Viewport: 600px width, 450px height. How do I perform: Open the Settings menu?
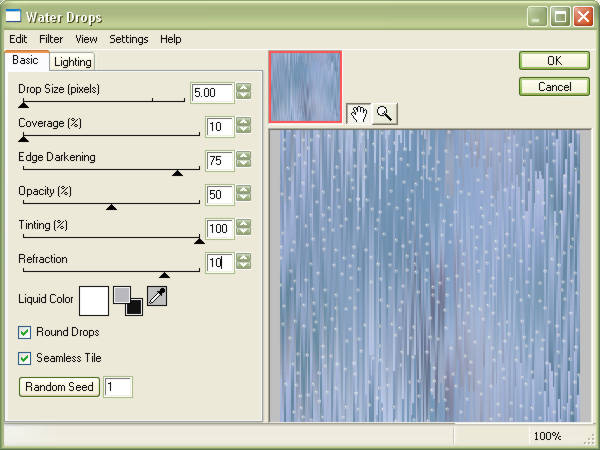point(129,39)
